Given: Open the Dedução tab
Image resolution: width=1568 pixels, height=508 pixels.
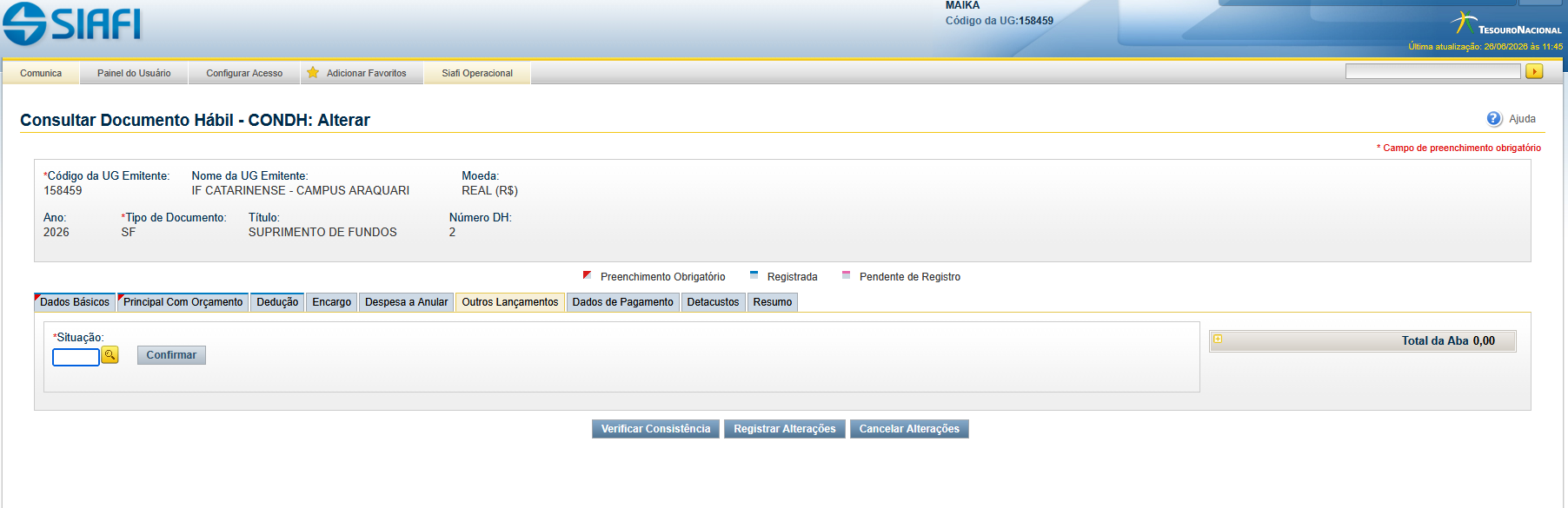Looking at the screenshot, I should [277, 302].
